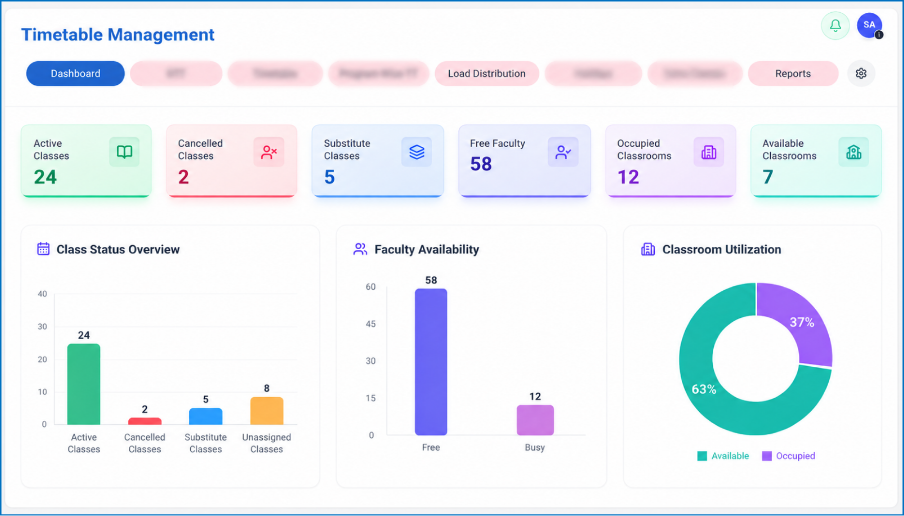Viewport: 904px width, 516px height.
Task: Click the Free faculty bar
Action: pyautogui.click(x=431, y=361)
